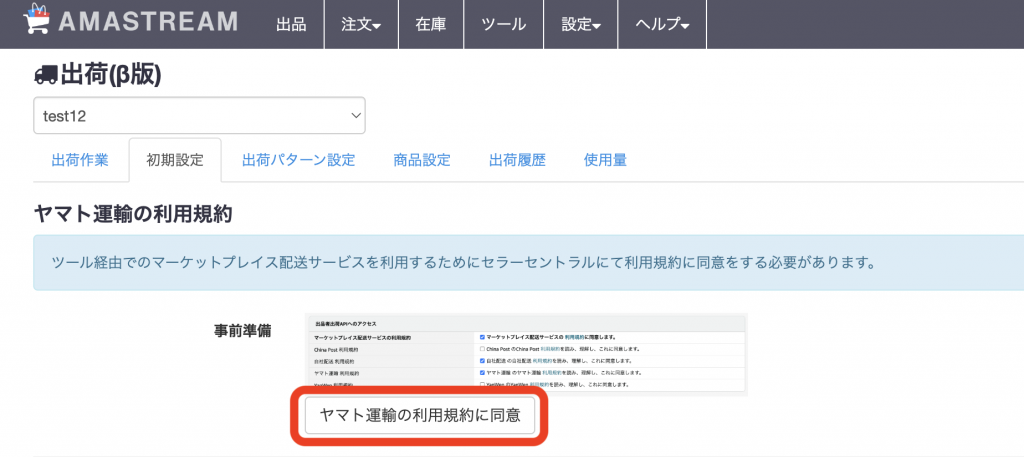Click the blue info notice about セラーセントラル

click(528, 262)
